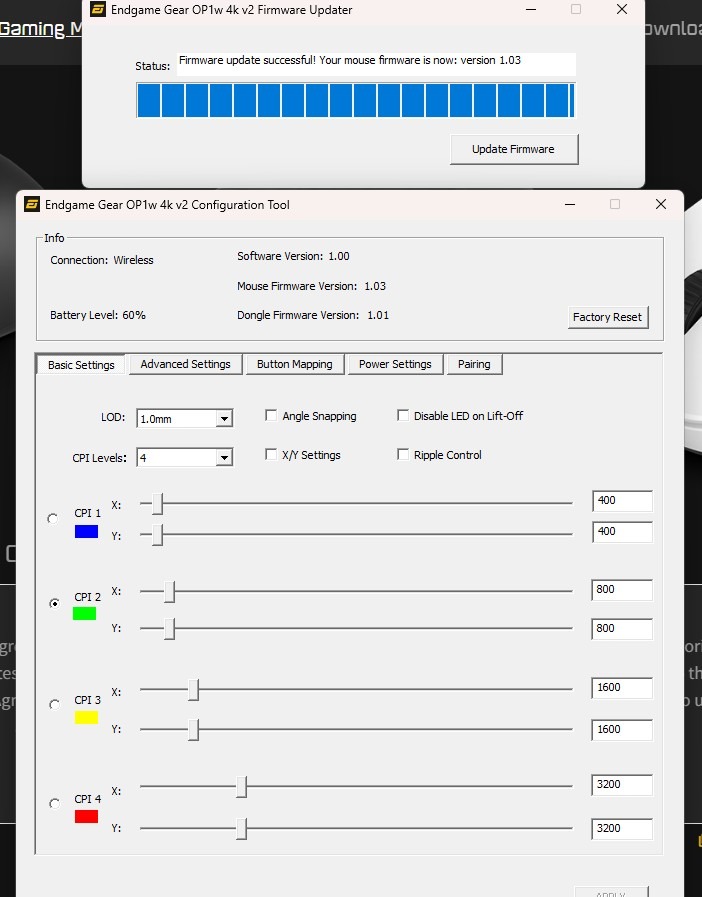Click the CPI 4 X slider handle

(242, 787)
